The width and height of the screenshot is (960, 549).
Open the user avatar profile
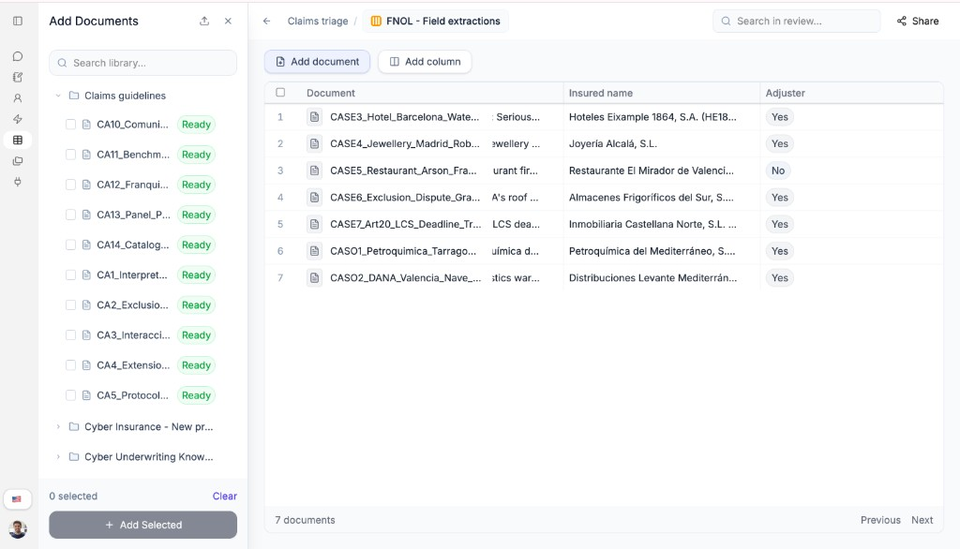click(18, 529)
